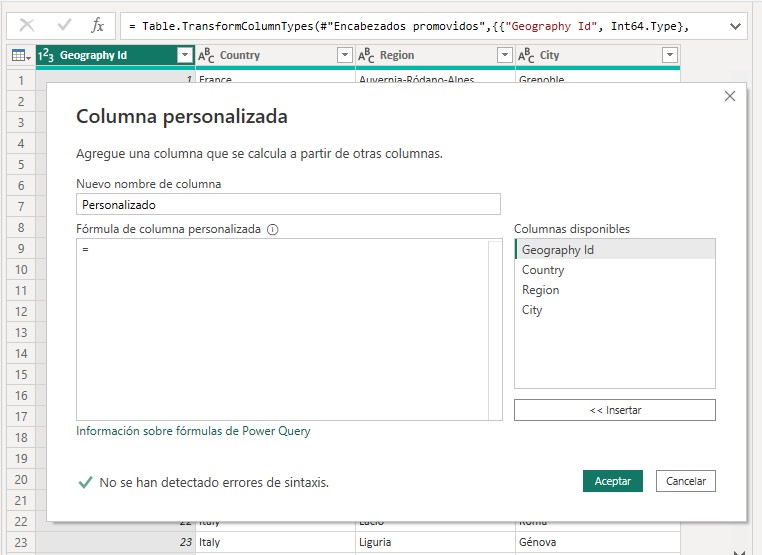Expand the formula bar with the chevron
Viewport: 762px width, 555px height.
click(735, 26)
